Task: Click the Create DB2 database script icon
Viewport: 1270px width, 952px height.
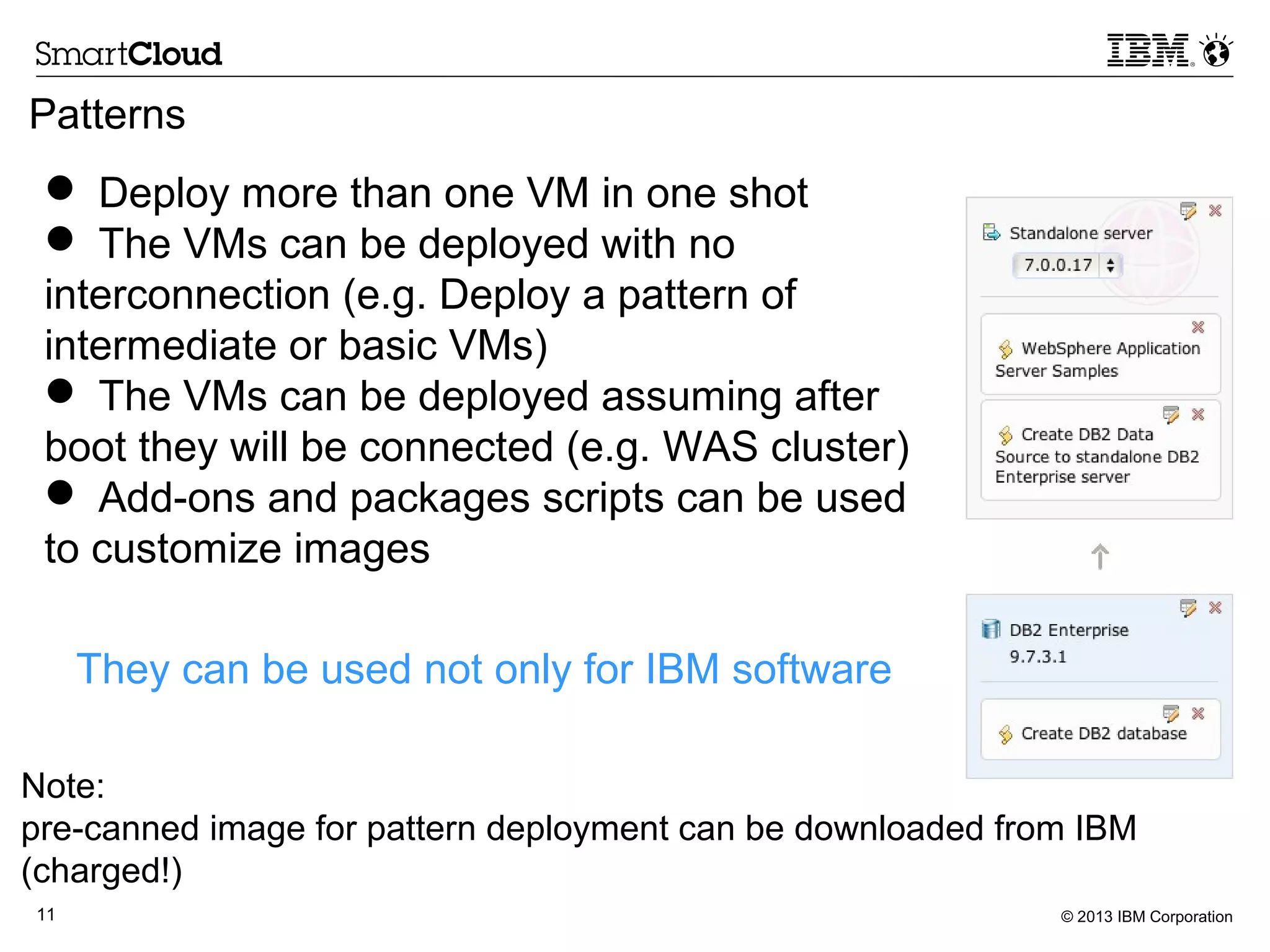Action: (1005, 734)
